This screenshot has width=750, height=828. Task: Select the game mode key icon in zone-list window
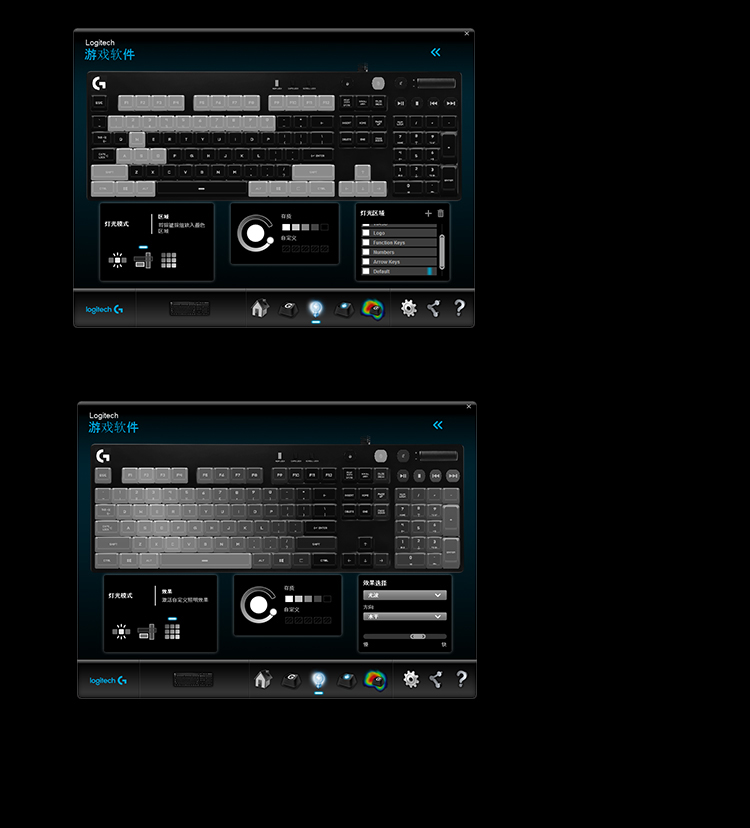tap(344, 308)
